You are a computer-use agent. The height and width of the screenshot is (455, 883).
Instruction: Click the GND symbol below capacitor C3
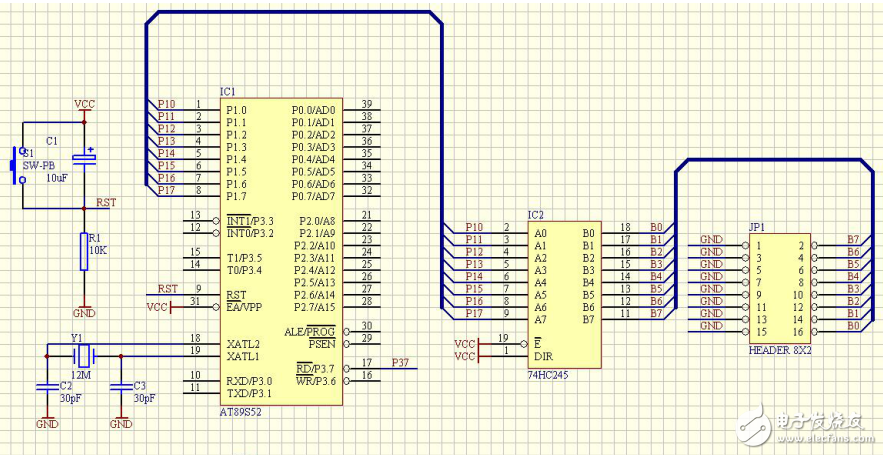pyautogui.click(x=120, y=423)
